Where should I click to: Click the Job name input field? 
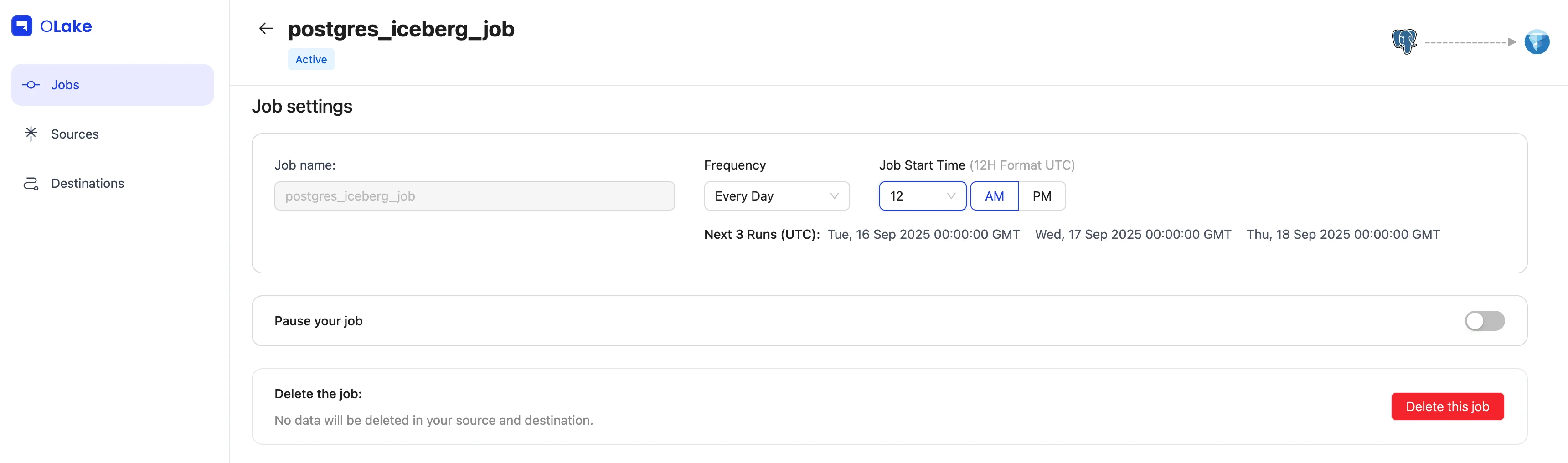click(x=474, y=196)
